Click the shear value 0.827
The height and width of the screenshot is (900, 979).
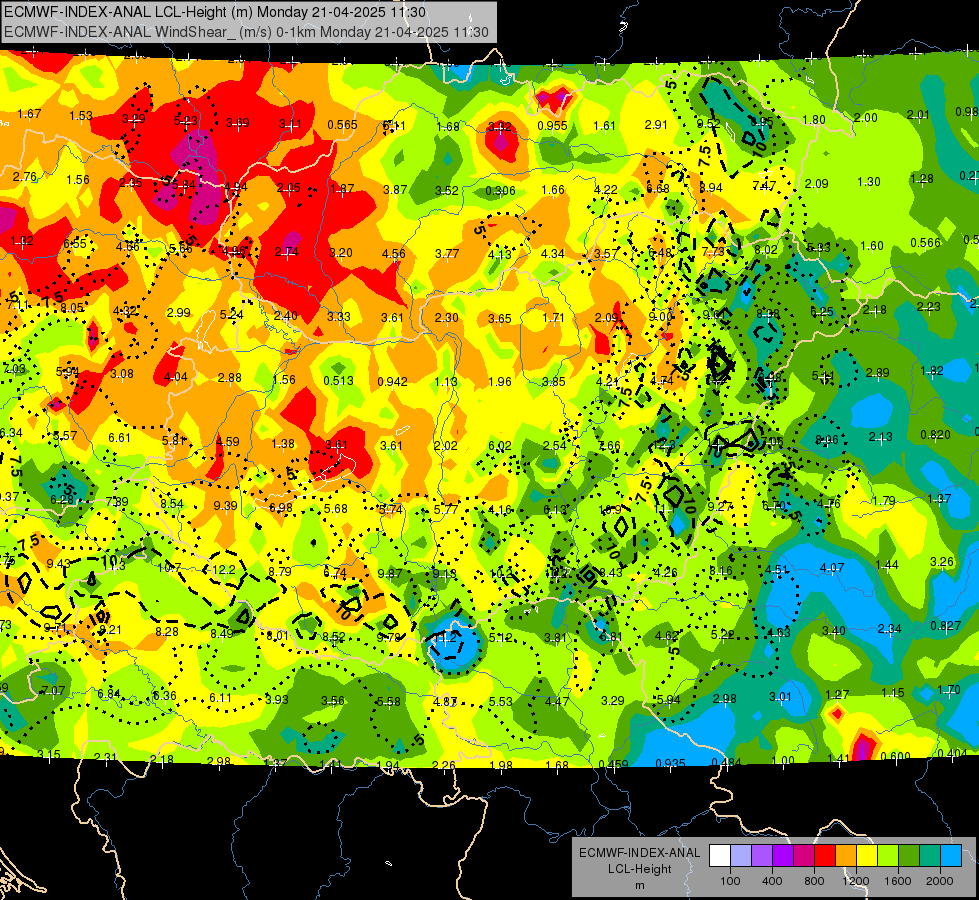945,626
